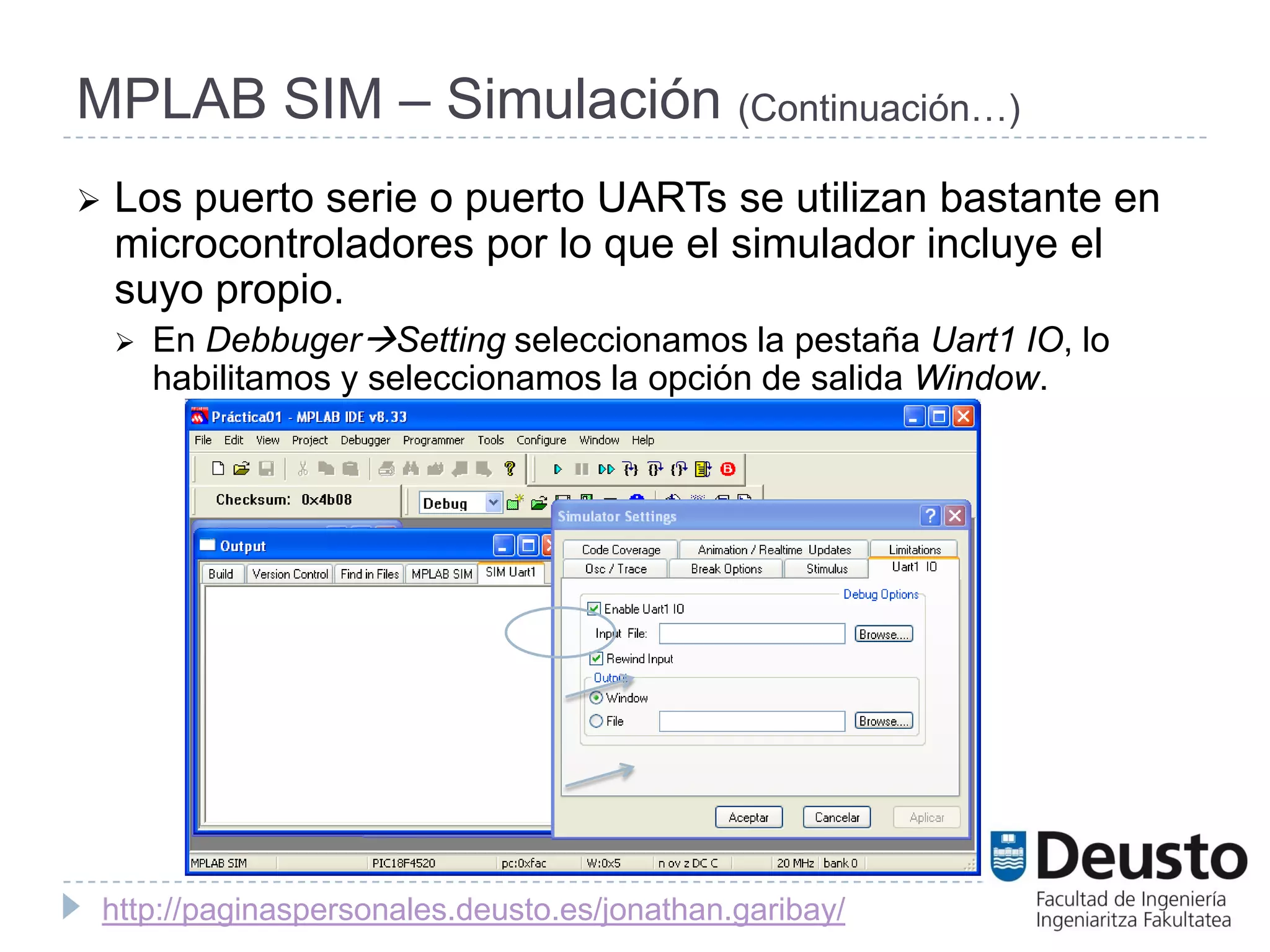Click the Cut scissors icon

coord(303,469)
